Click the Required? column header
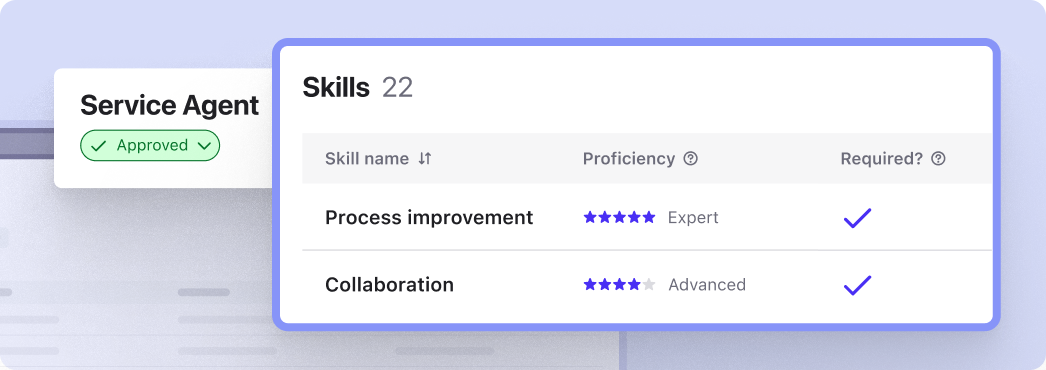 point(881,159)
